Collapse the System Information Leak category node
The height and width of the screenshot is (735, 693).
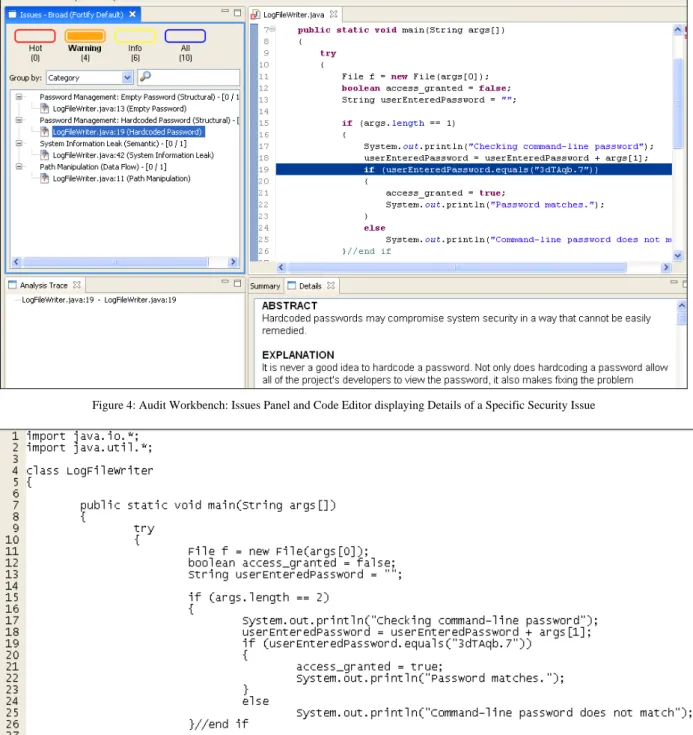19,143
